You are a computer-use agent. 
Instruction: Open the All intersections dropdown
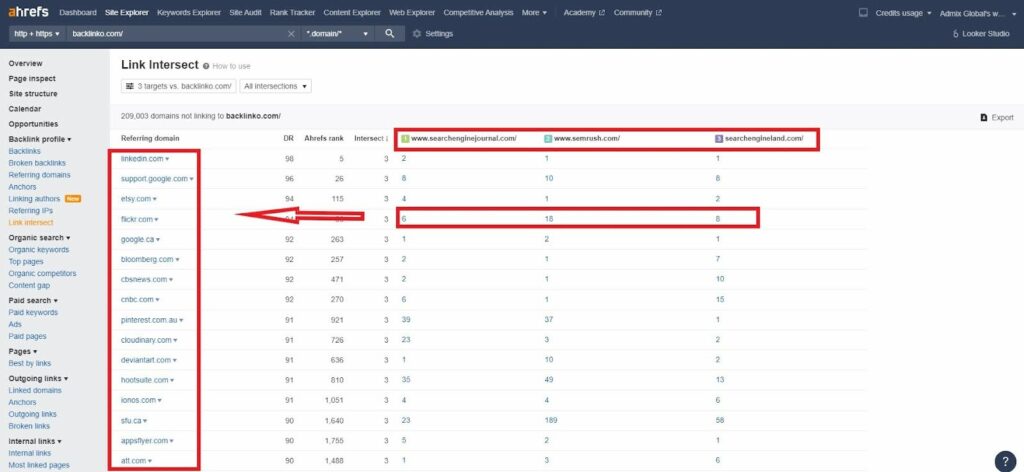click(275, 86)
